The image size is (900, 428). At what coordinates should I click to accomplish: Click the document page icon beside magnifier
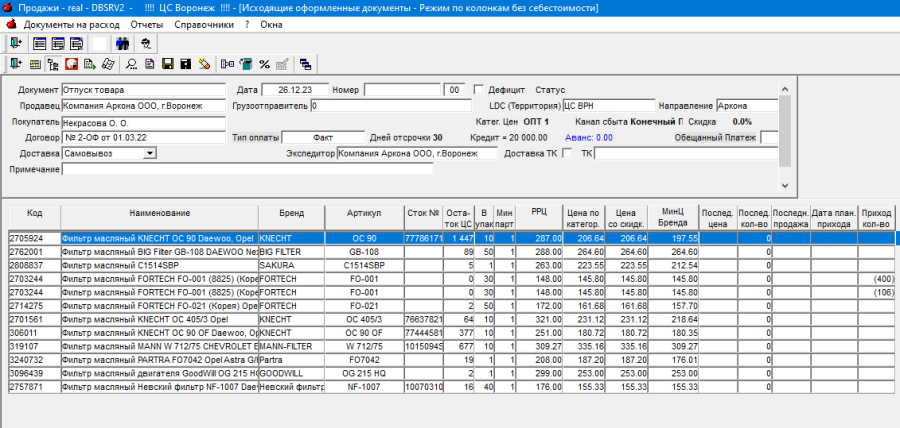click(150, 64)
